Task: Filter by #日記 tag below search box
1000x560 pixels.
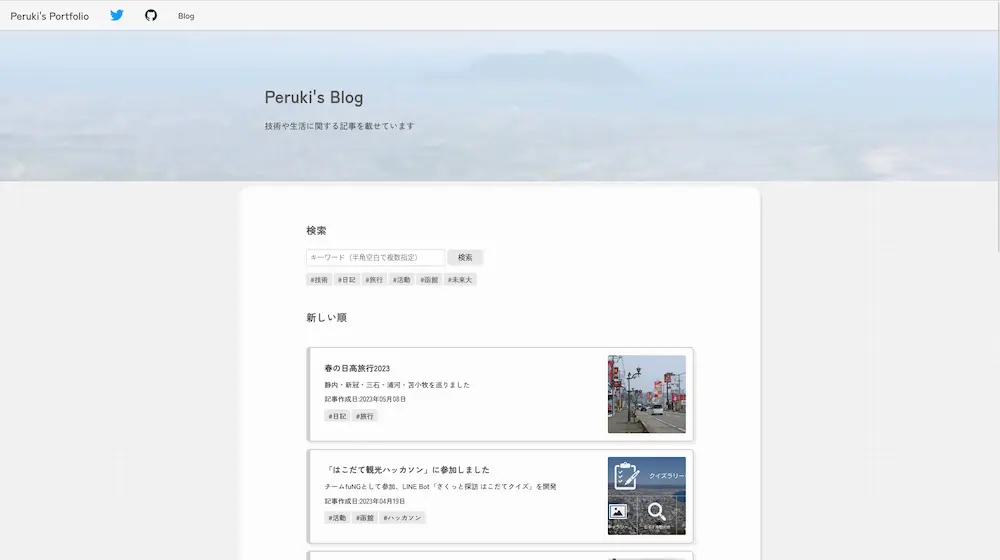Action: point(346,279)
